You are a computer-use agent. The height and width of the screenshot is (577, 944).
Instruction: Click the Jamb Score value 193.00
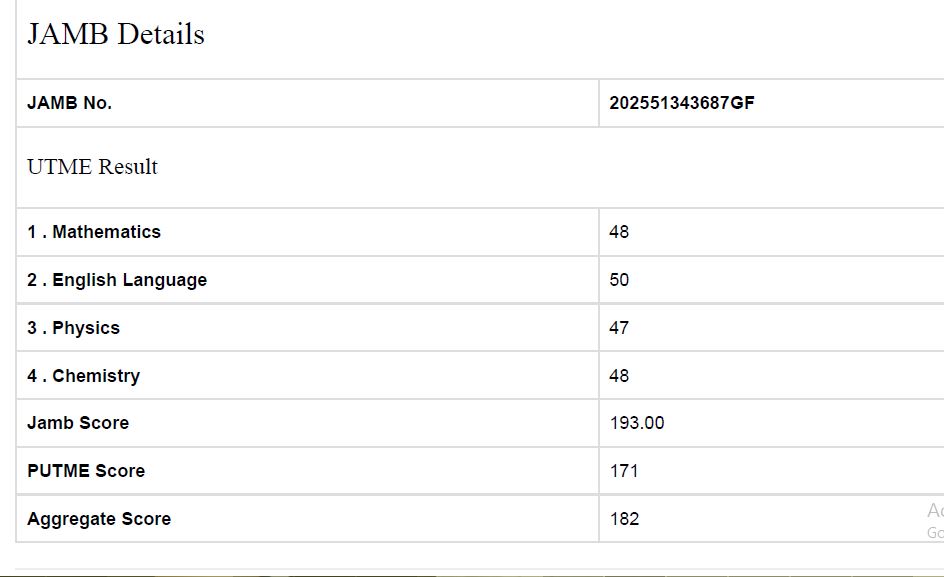coord(637,423)
